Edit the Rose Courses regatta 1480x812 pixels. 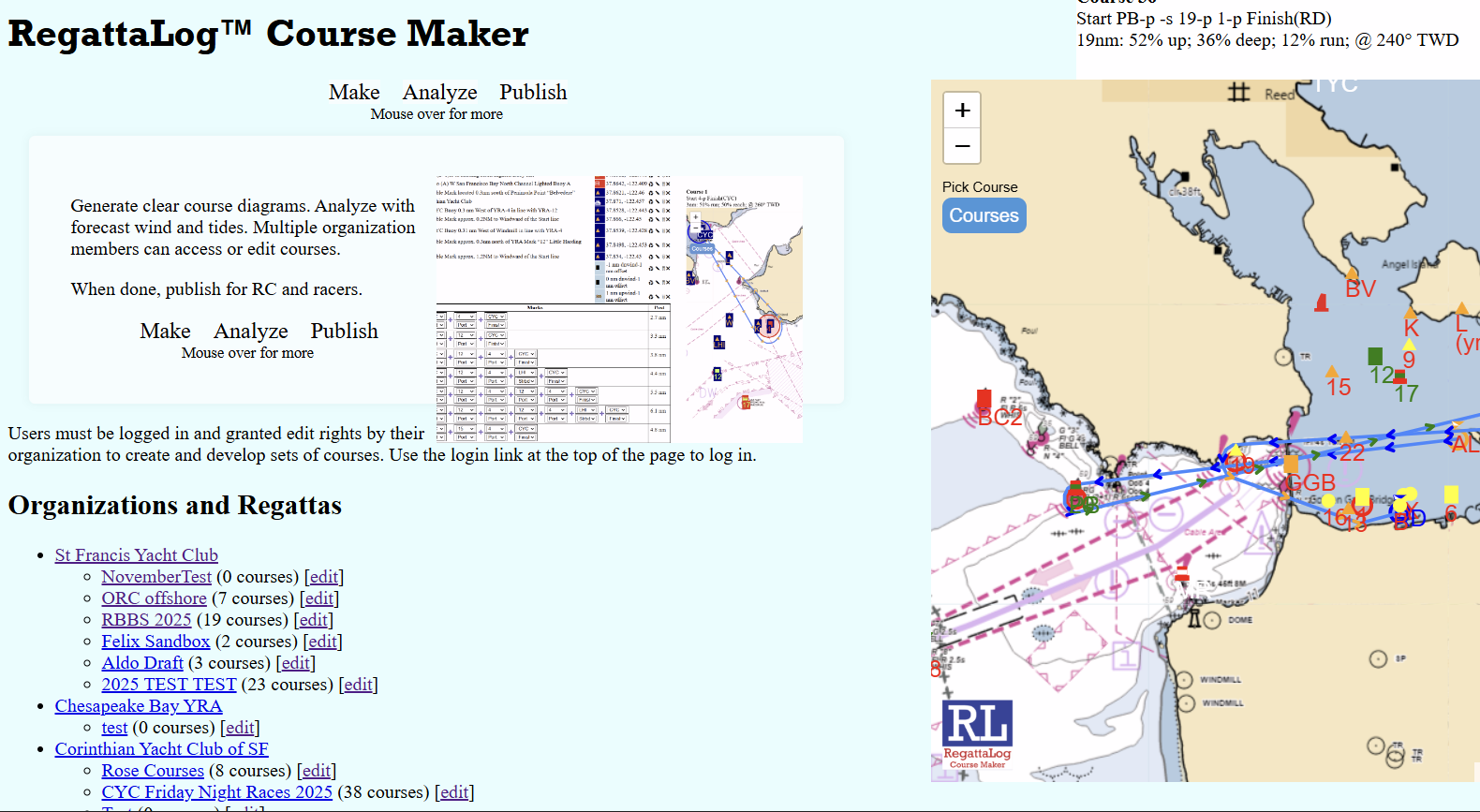(x=317, y=771)
